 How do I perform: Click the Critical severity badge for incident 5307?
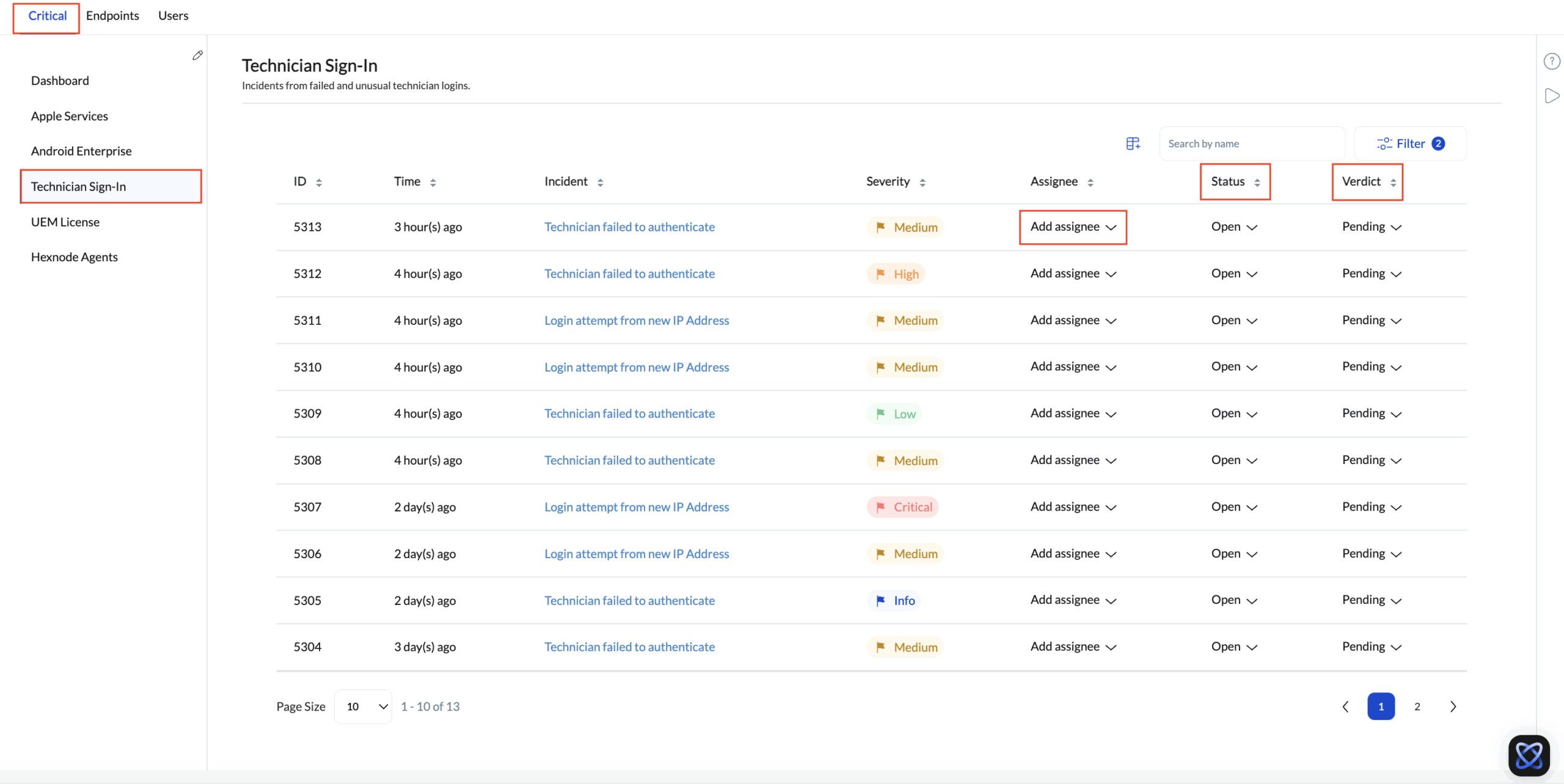coord(902,506)
